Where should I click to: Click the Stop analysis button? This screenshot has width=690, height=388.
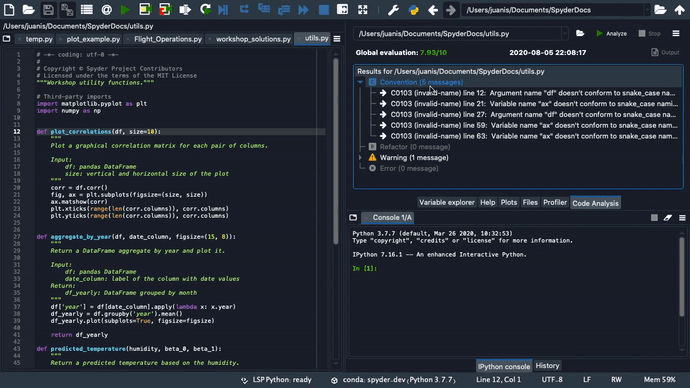(x=650, y=33)
